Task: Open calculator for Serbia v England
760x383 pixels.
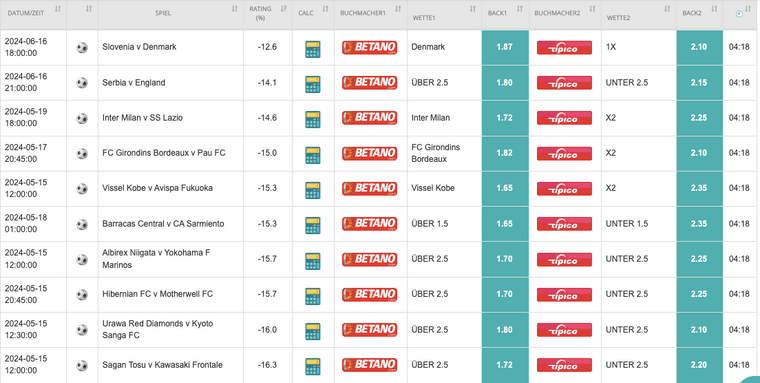Action: coord(313,84)
